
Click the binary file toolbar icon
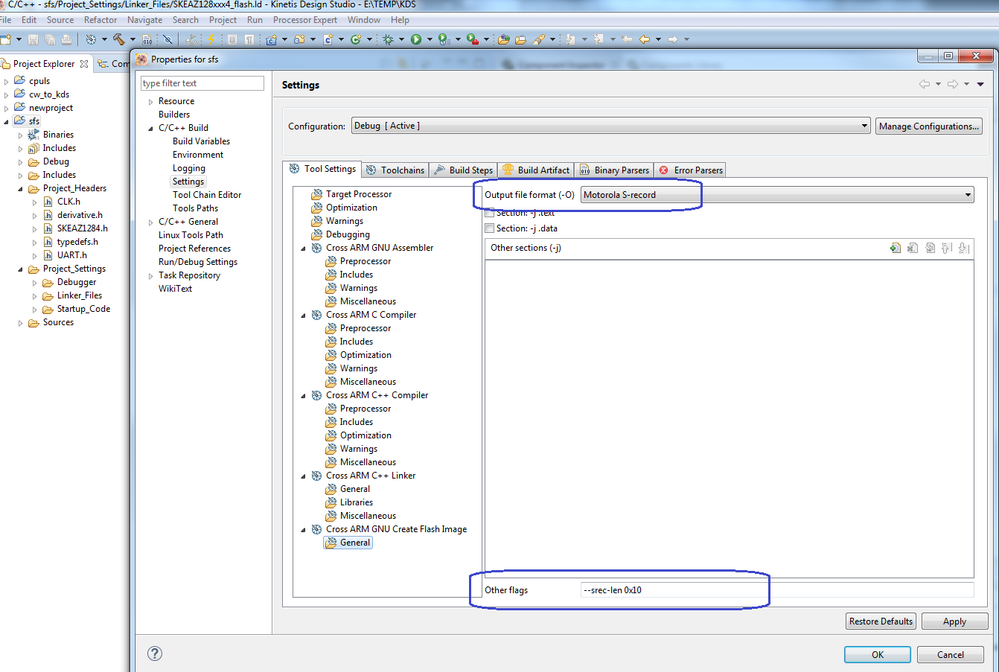pyautogui.click(x=147, y=39)
